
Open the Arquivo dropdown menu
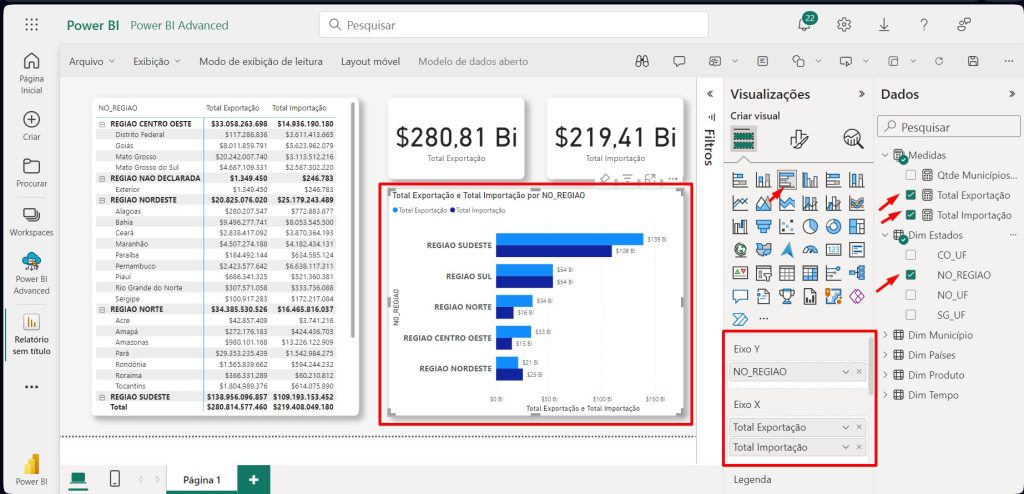pyautogui.click(x=91, y=61)
